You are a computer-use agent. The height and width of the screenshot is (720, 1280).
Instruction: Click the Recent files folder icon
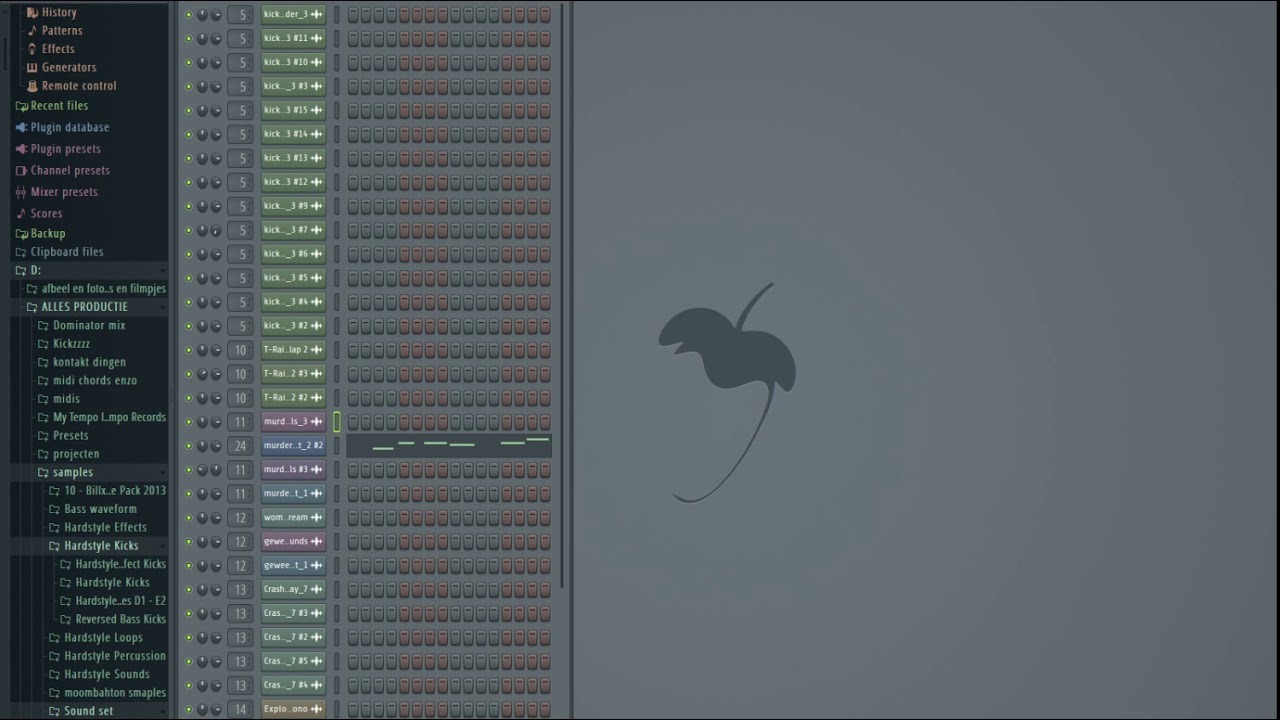point(21,106)
